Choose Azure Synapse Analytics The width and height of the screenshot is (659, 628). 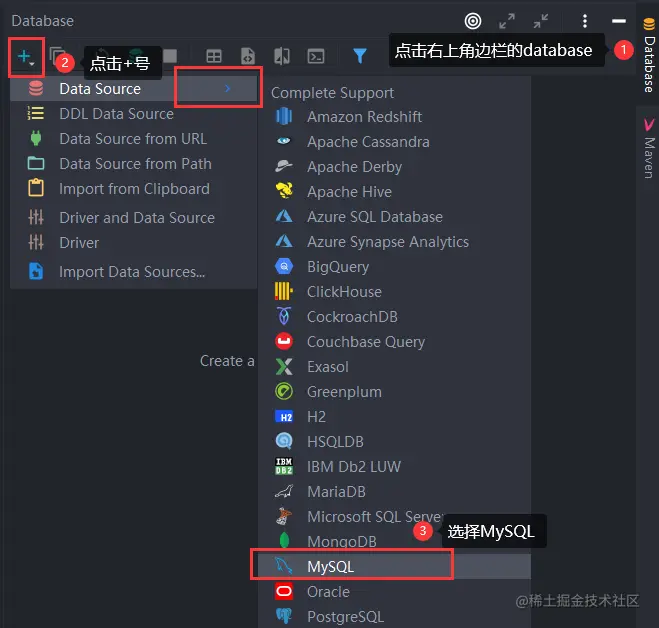point(394,242)
